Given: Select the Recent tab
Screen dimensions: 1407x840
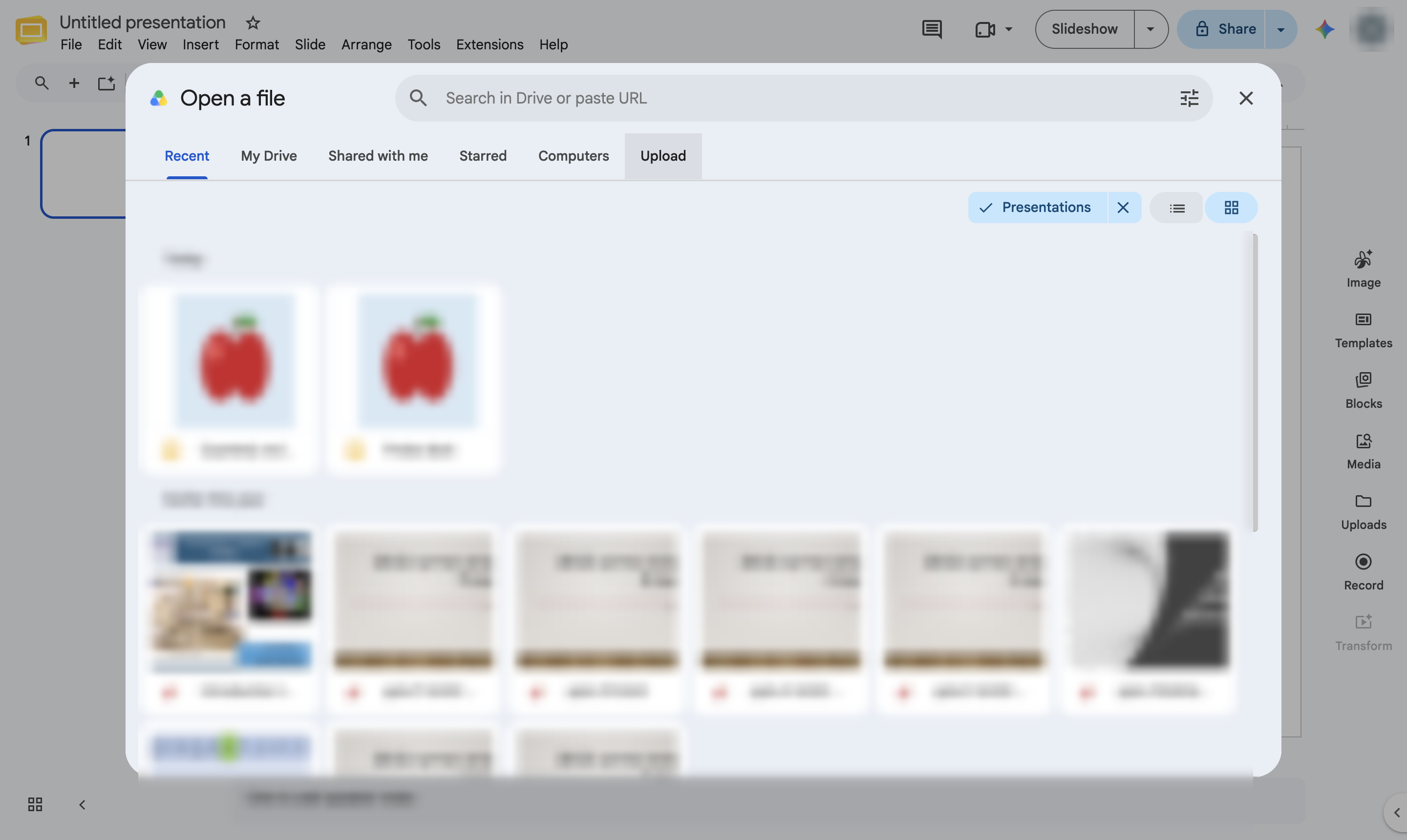Looking at the screenshot, I should (x=186, y=156).
